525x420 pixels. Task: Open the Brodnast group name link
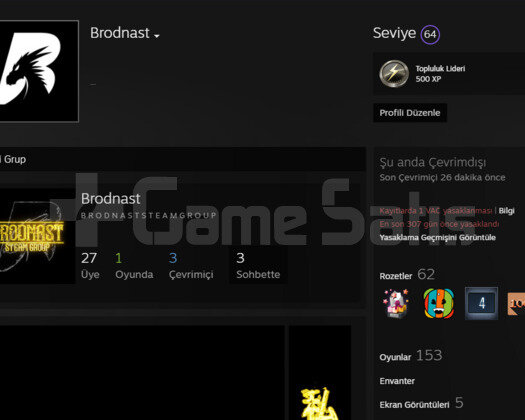click(x=110, y=199)
